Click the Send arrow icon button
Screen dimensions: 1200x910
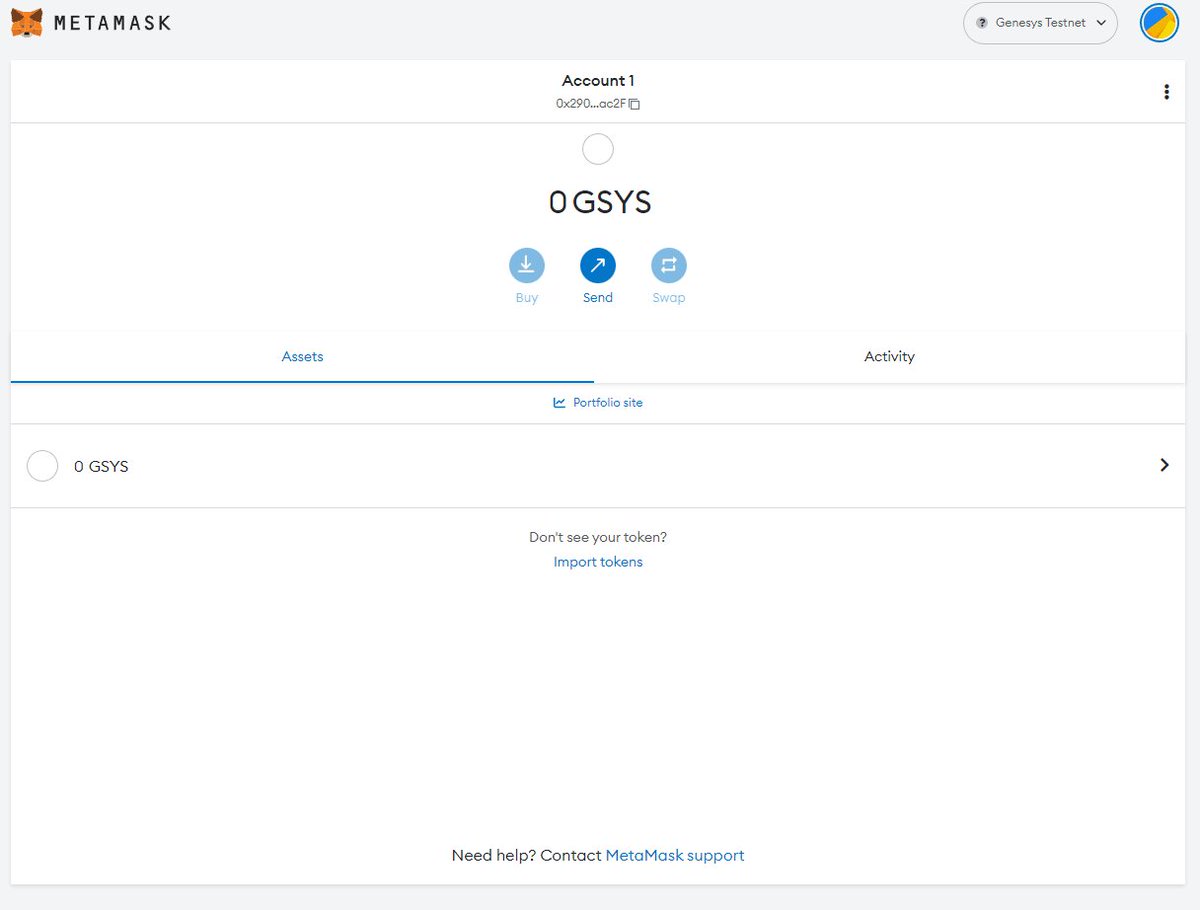point(598,266)
